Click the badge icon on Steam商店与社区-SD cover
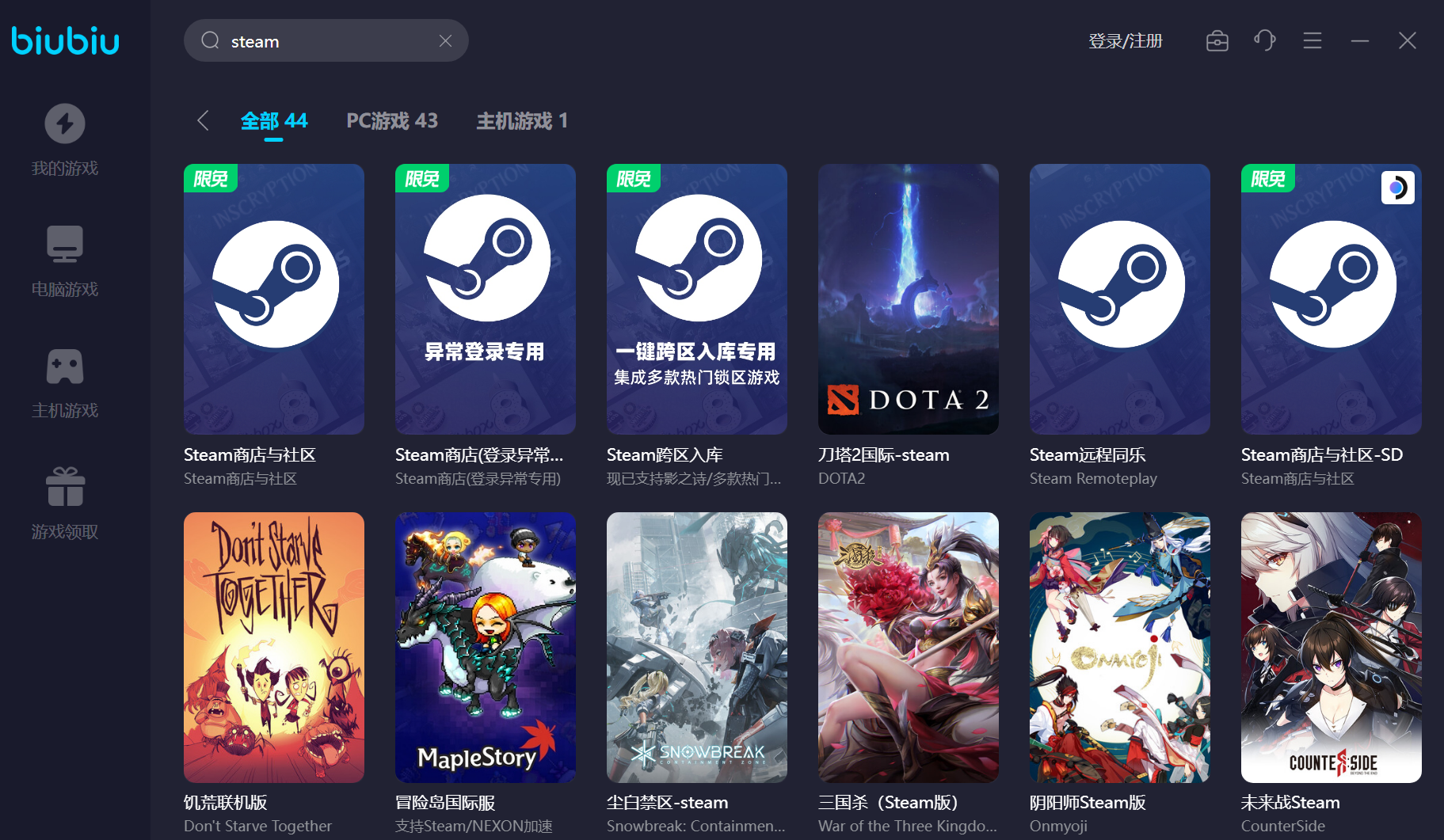Image resolution: width=1444 pixels, height=840 pixels. point(1398,188)
